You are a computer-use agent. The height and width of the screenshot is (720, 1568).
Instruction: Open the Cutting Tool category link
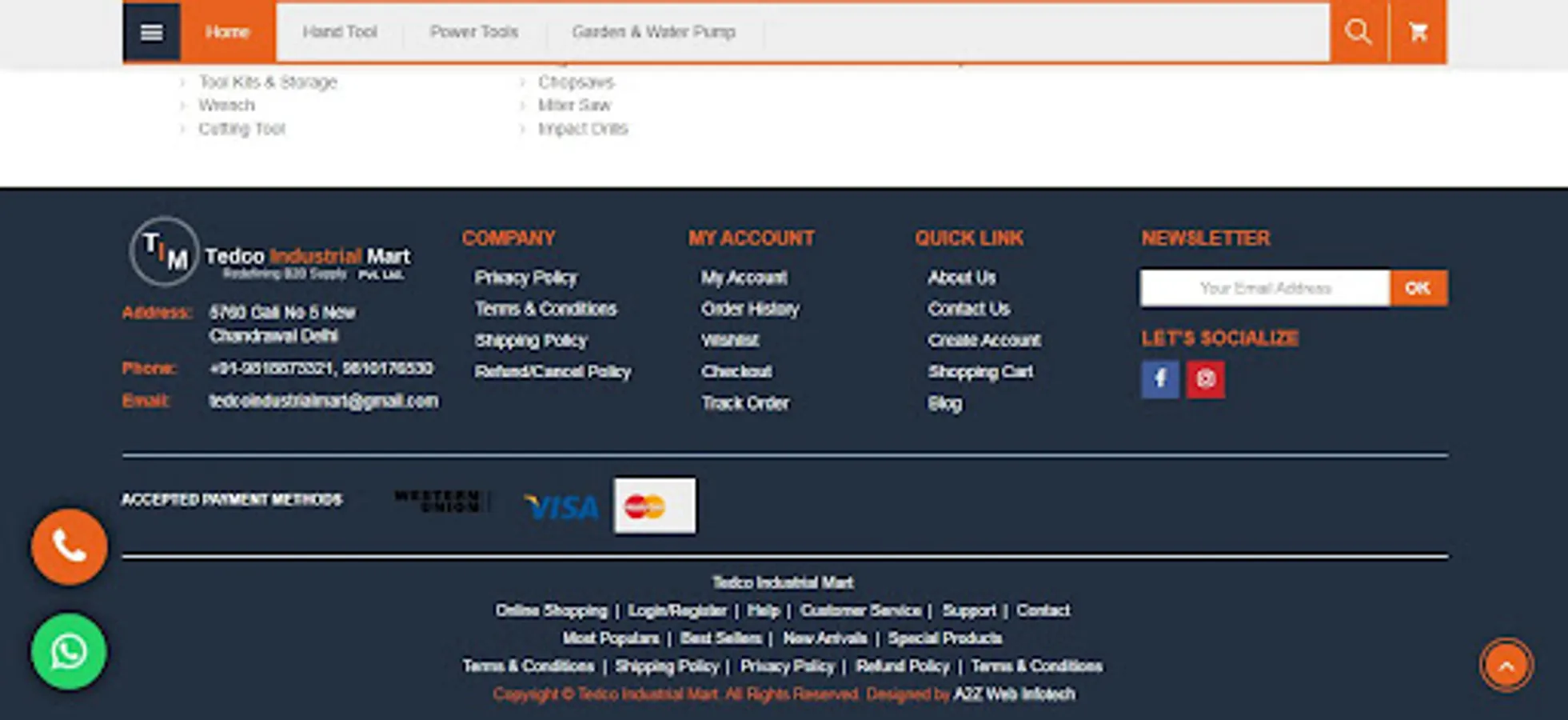(x=242, y=128)
